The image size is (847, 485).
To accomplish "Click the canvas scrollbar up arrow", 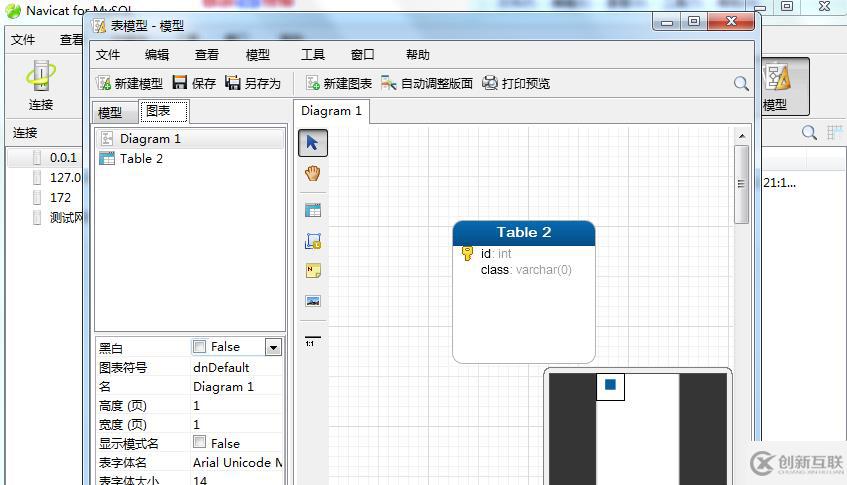I will [742, 136].
